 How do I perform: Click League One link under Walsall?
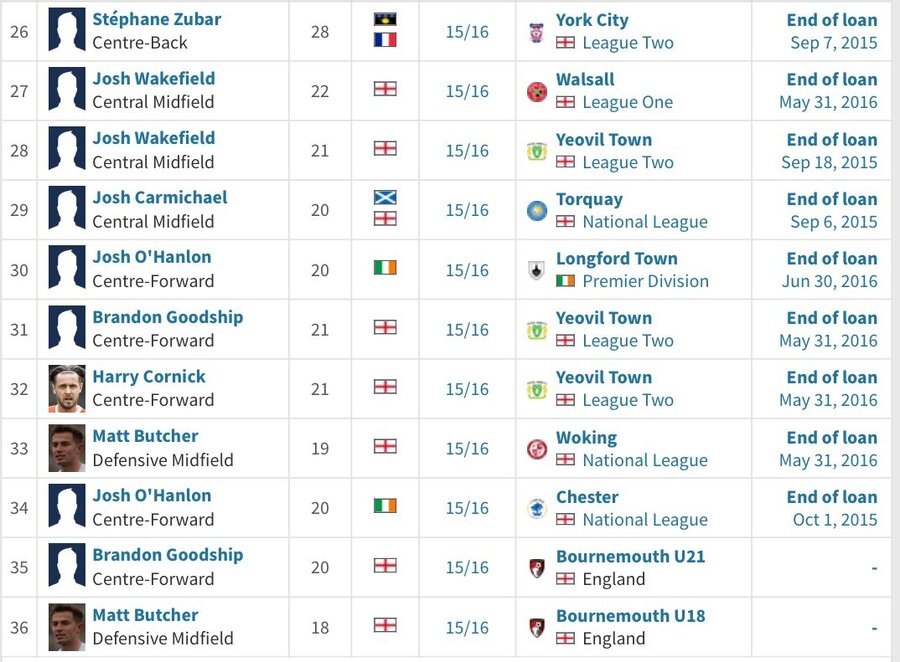628,102
